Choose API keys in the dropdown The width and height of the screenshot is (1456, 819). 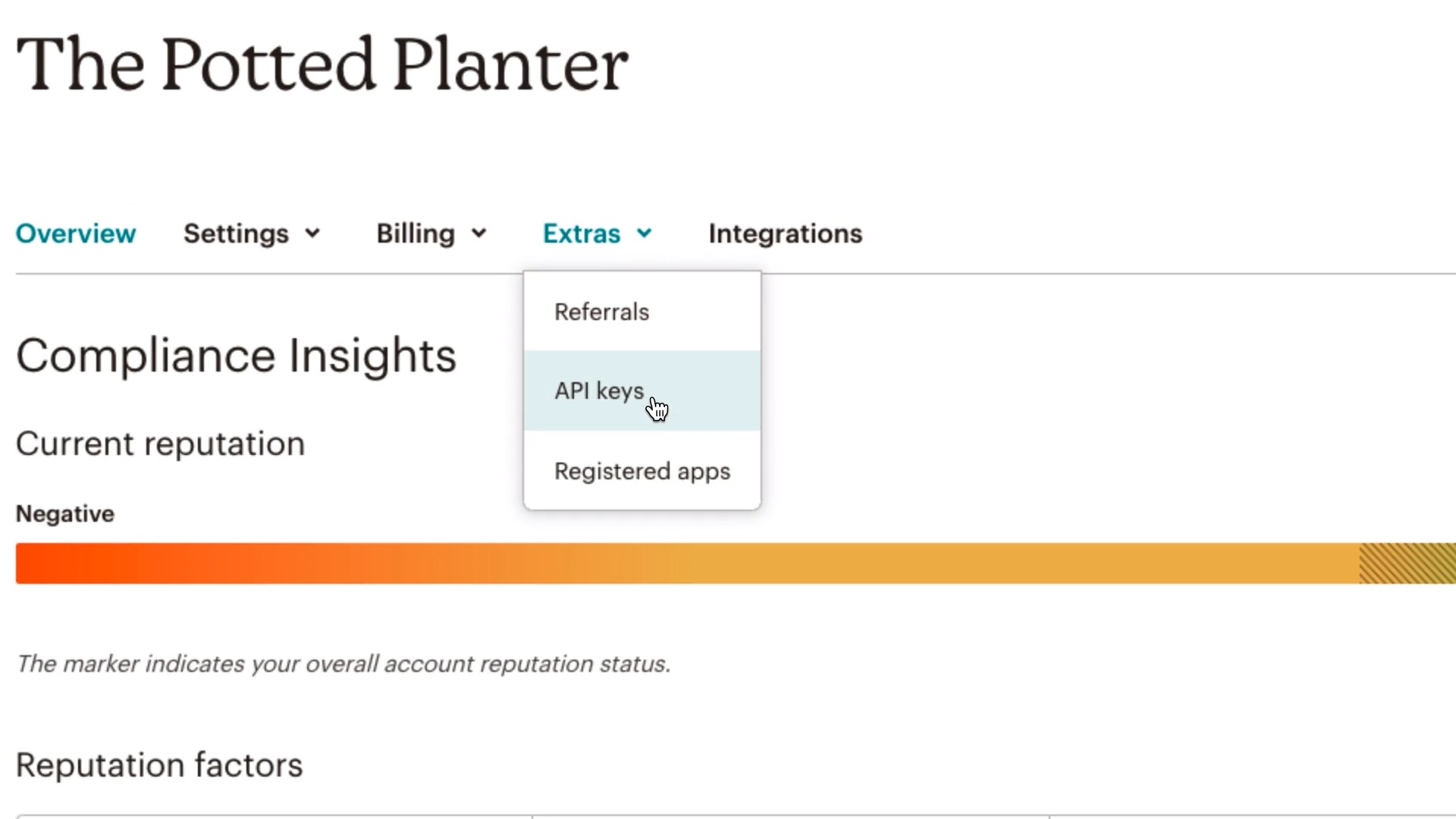(599, 391)
